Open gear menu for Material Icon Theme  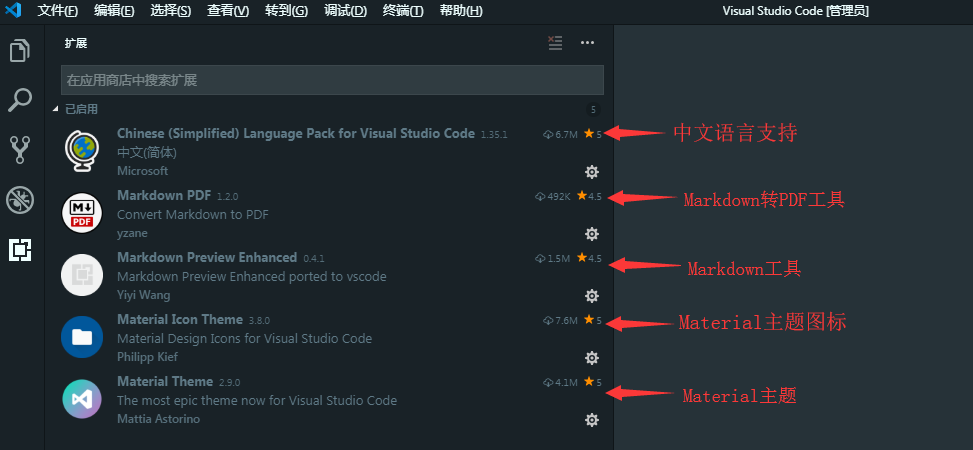(x=592, y=358)
